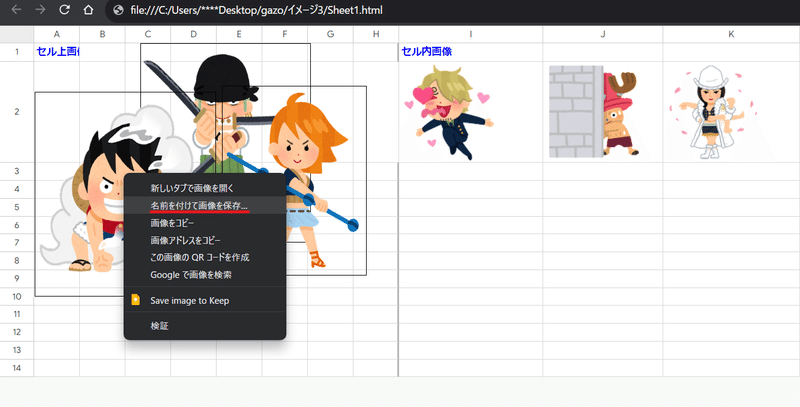Image resolution: width=800 pixels, height=407 pixels.
Task: Click row header 9
Action: pyautogui.click(x=17, y=278)
